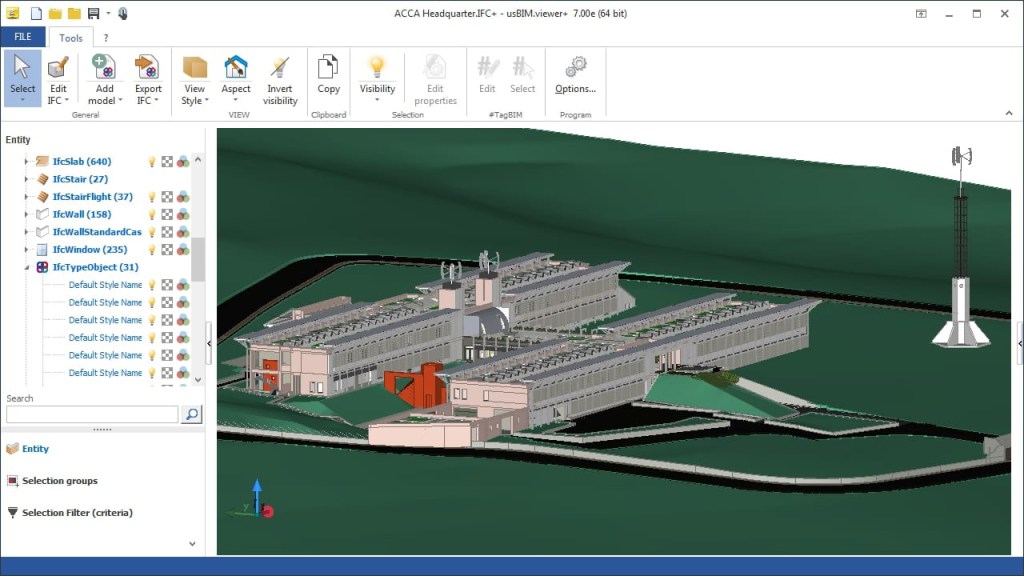Open the FILE menu
1024x576 pixels.
22,37
